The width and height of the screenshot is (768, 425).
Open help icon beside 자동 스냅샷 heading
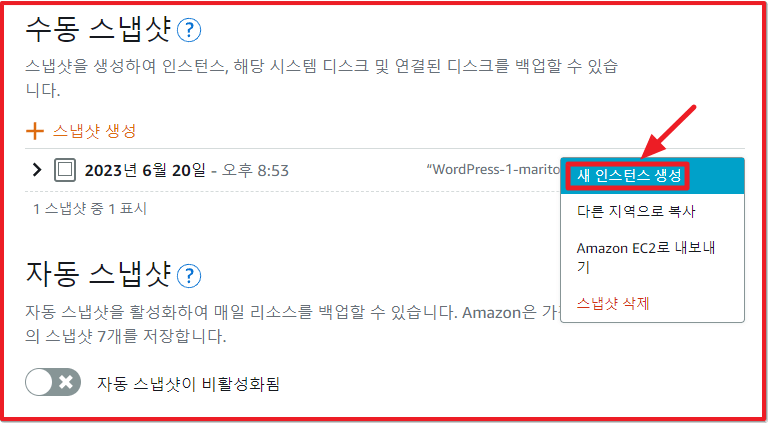189,276
